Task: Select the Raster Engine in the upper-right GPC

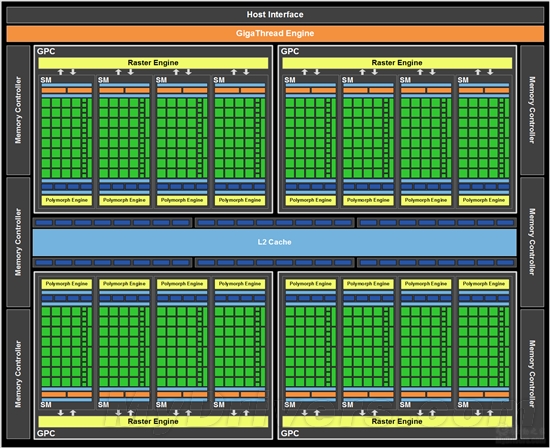Action: (x=397, y=63)
